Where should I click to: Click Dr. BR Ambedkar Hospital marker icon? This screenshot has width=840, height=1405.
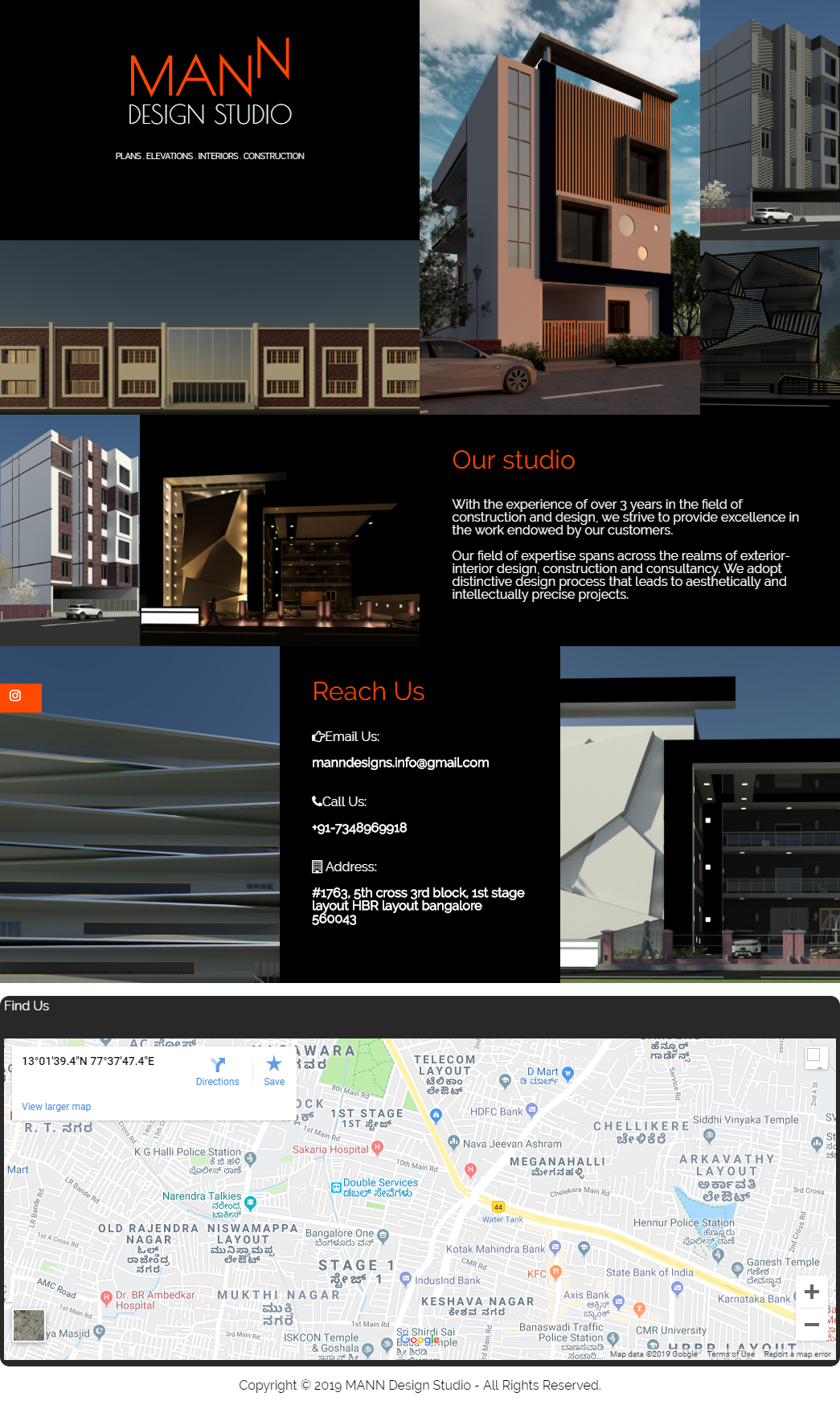pyautogui.click(x=106, y=1297)
